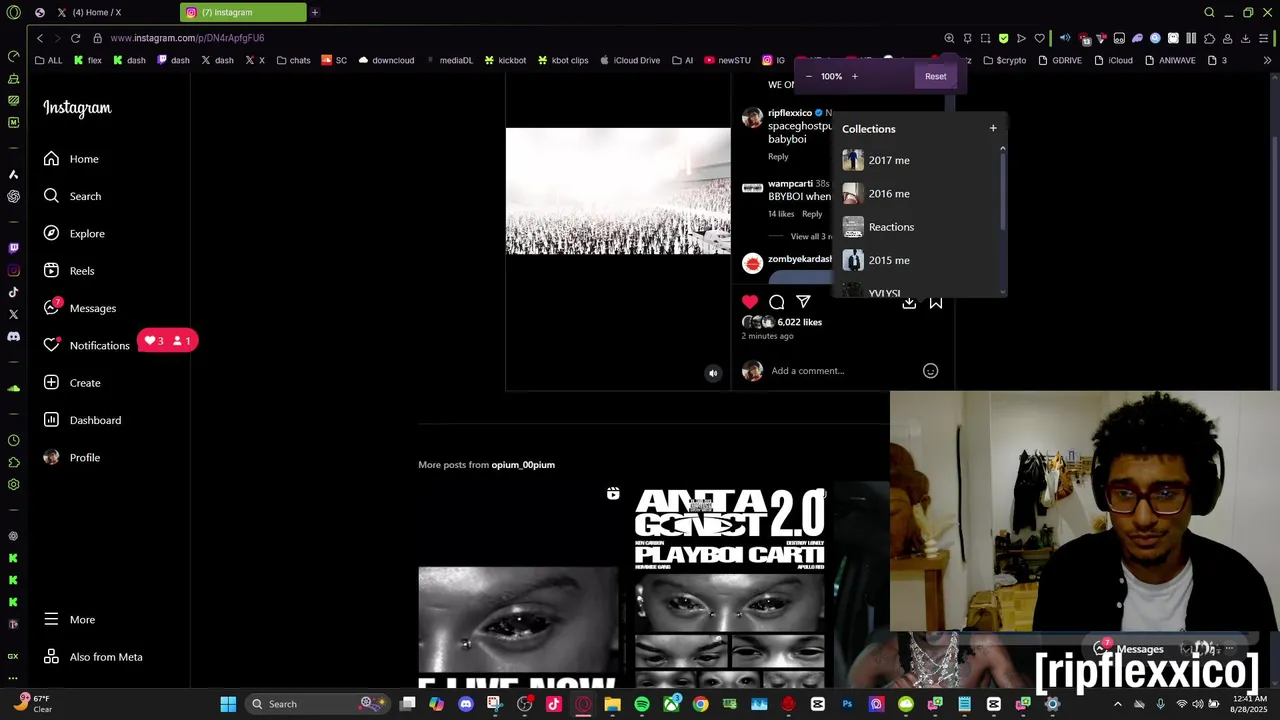Select the Reactions collection
The height and width of the screenshot is (720, 1280).
[x=920, y=227]
